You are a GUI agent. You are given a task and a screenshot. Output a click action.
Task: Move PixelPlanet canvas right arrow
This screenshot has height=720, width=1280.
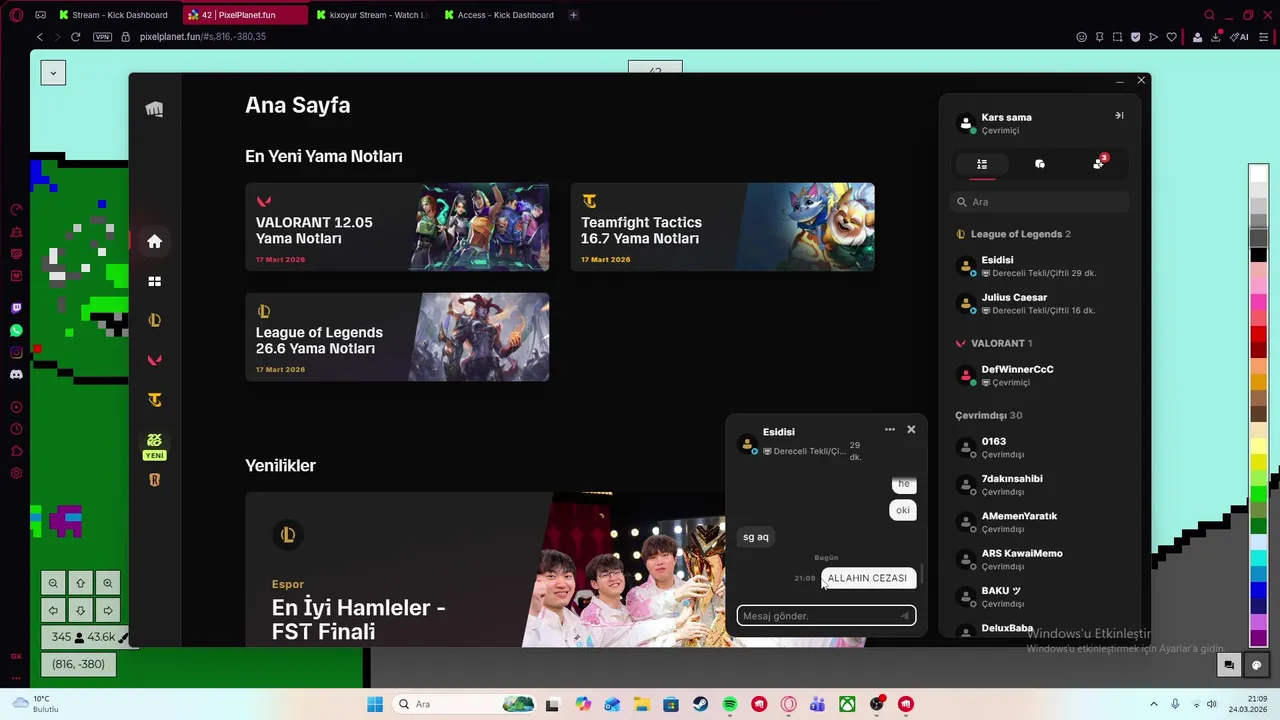107,610
